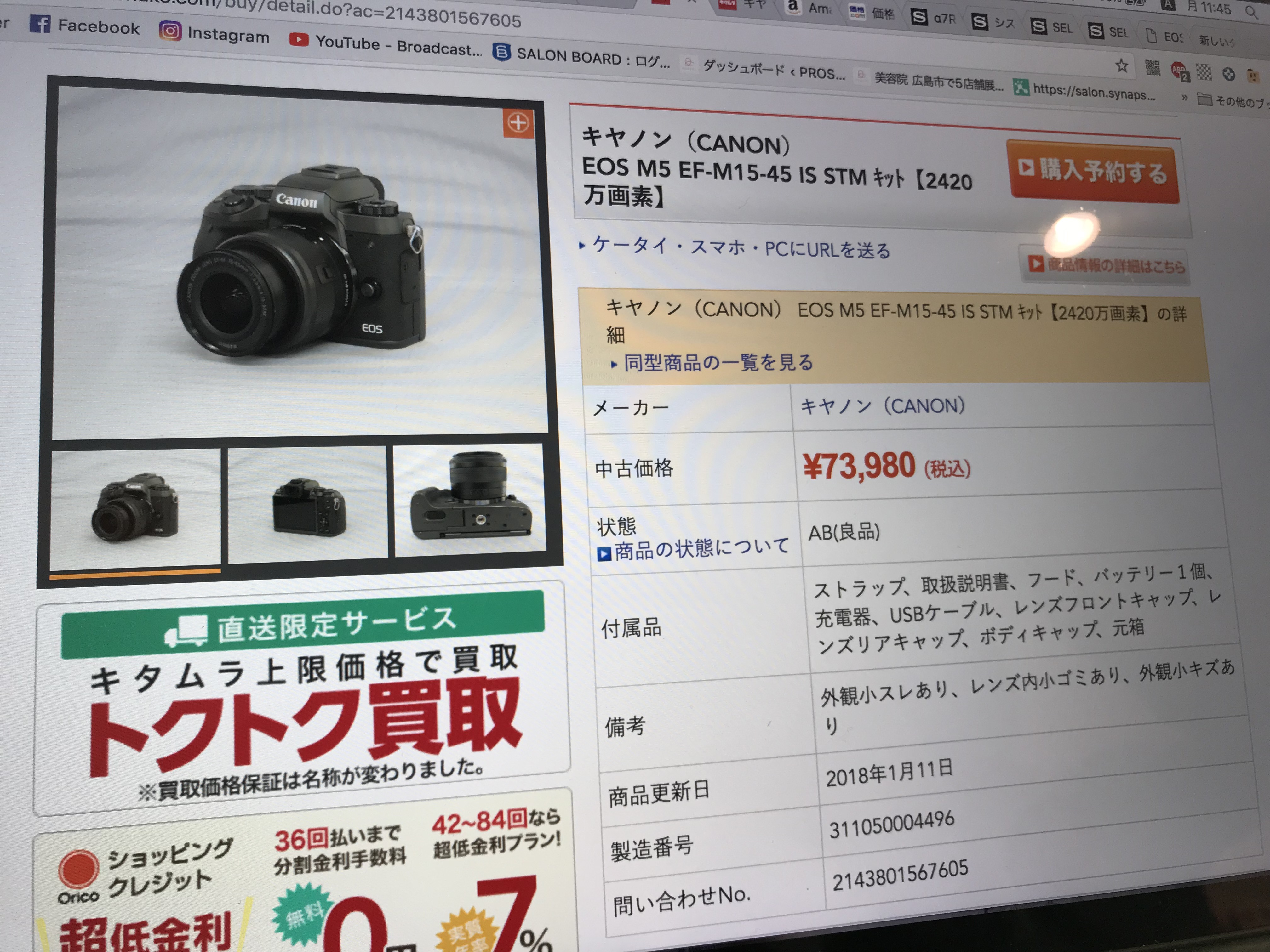Image resolution: width=1270 pixels, height=952 pixels.
Task: Click the 購入予約する button
Action: tap(1094, 171)
